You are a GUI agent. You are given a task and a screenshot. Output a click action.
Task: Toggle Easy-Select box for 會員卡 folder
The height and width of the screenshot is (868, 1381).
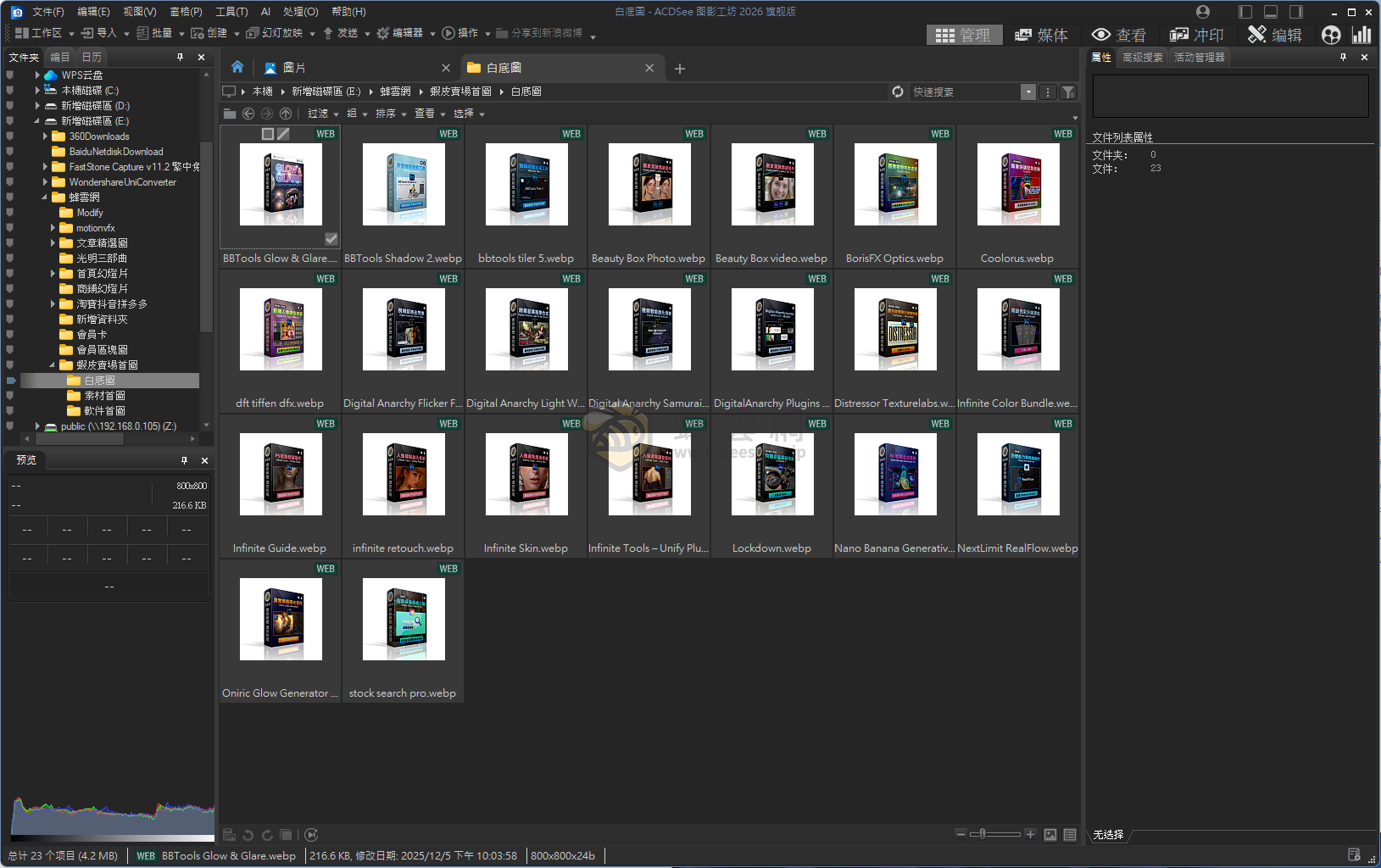(x=10, y=335)
